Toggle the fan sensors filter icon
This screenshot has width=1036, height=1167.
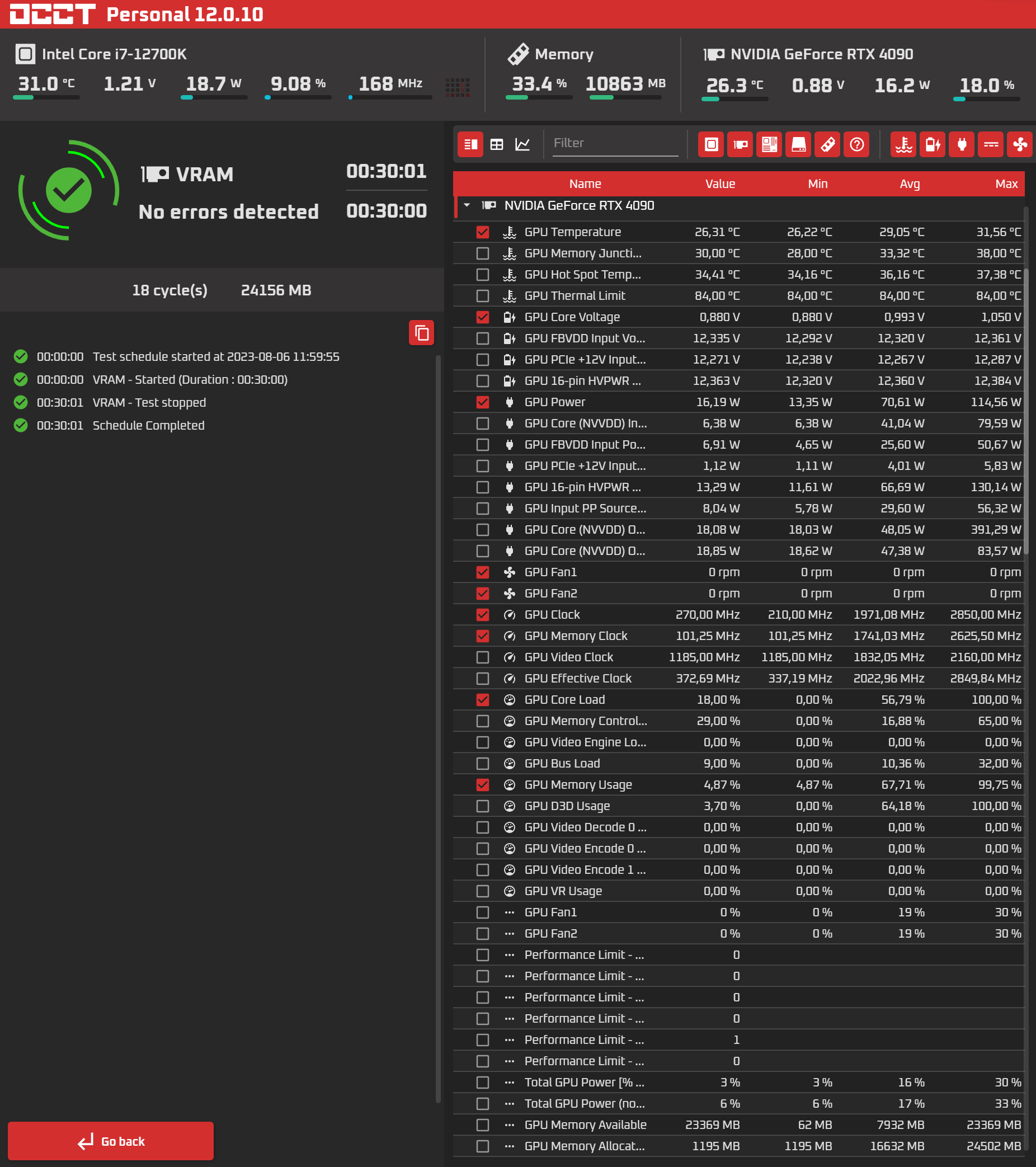pos(1020,144)
